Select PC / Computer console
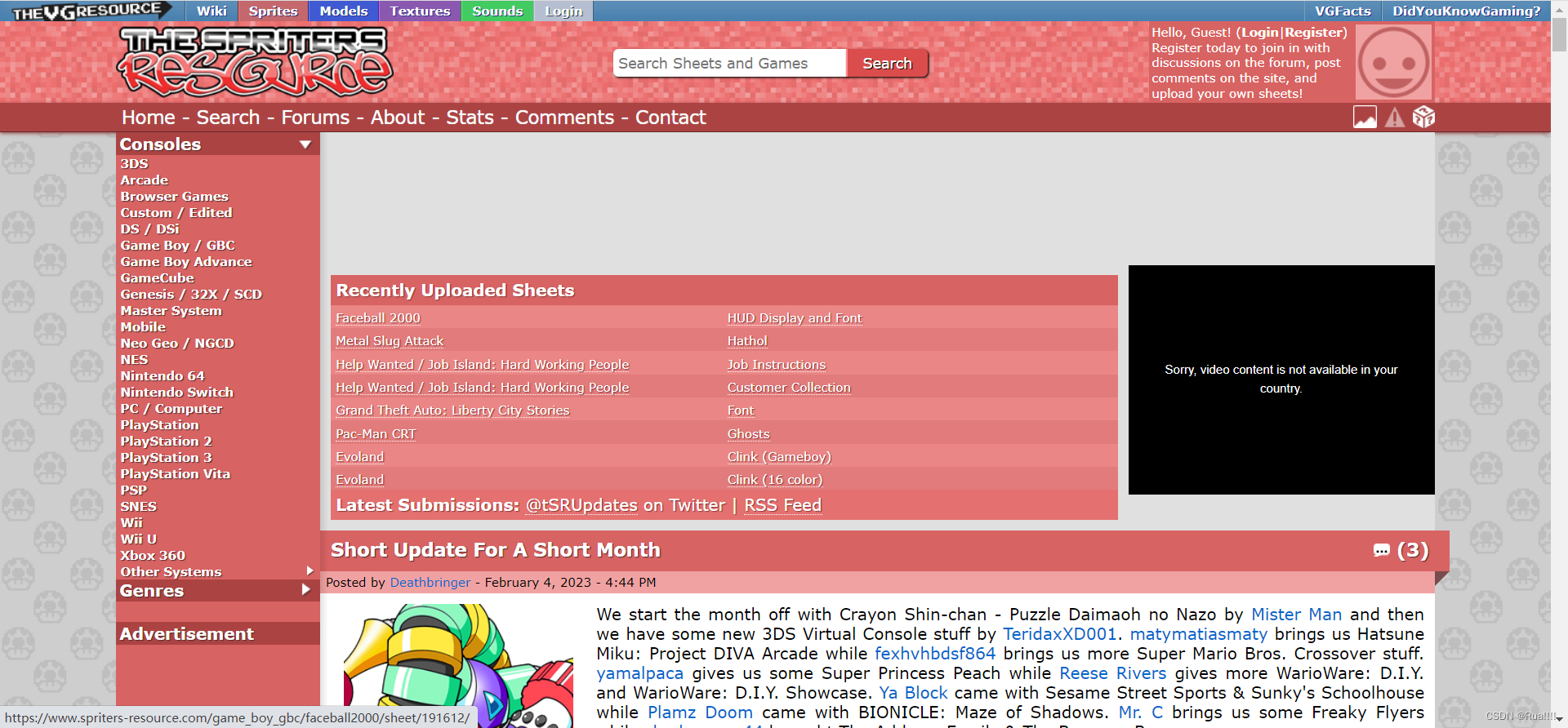The height and width of the screenshot is (728, 1568). (x=171, y=408)
